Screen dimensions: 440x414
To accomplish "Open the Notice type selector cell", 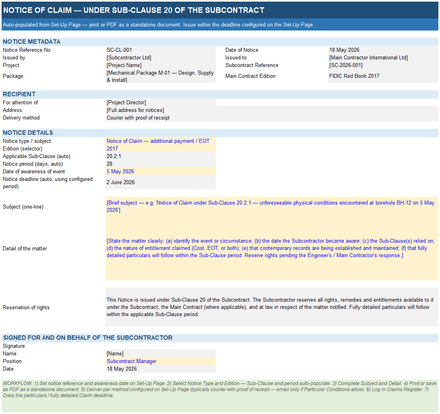I will 160,141.
